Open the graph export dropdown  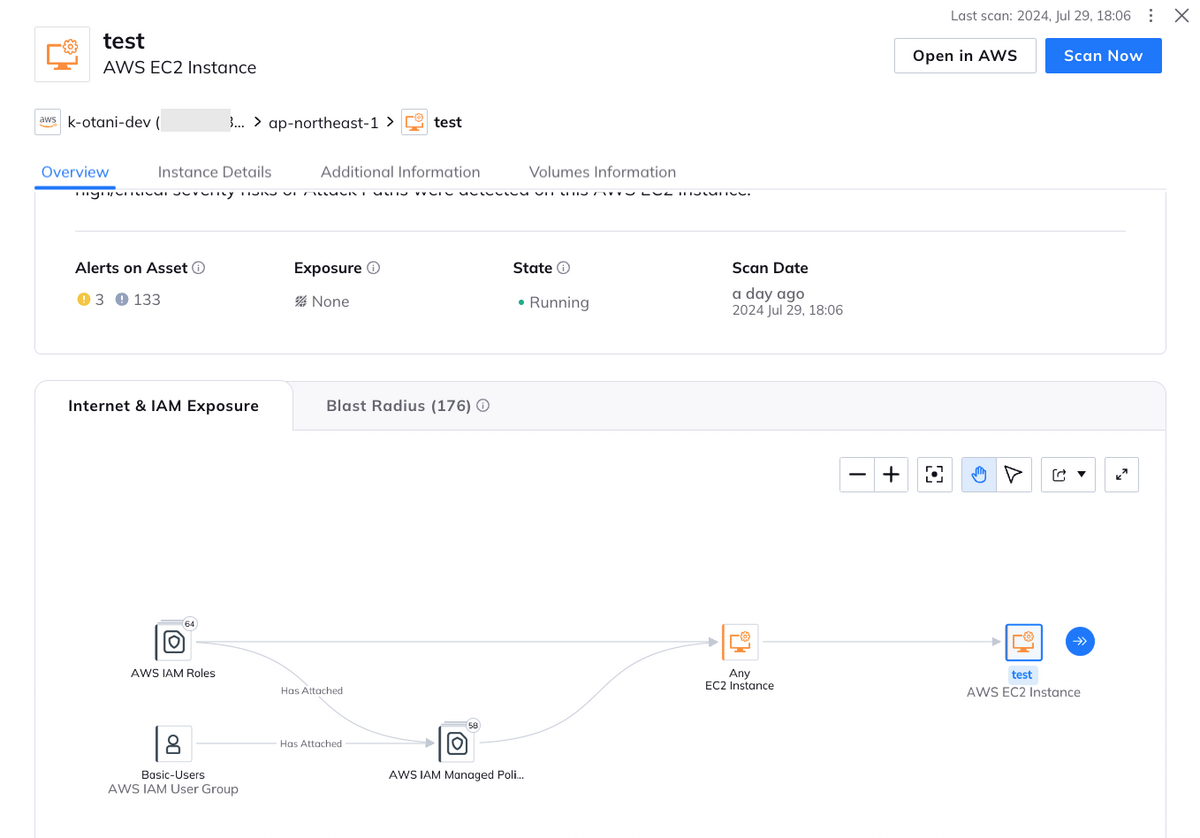1068,475
